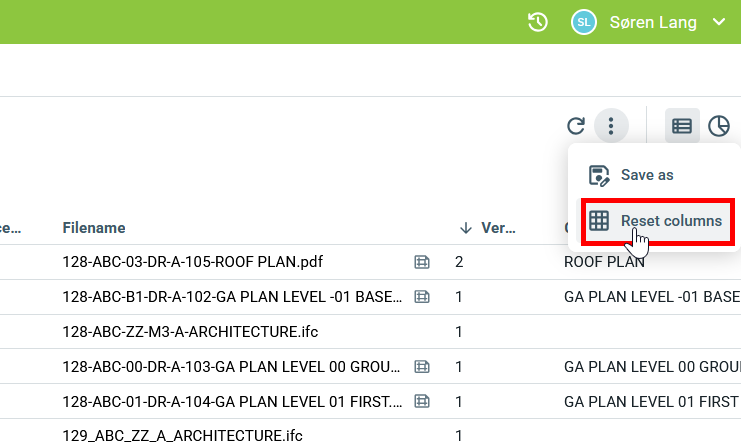Switch to the pie chart view
Image resolution: width=741 pixels, height=442 pixels.
pos(719,126)
